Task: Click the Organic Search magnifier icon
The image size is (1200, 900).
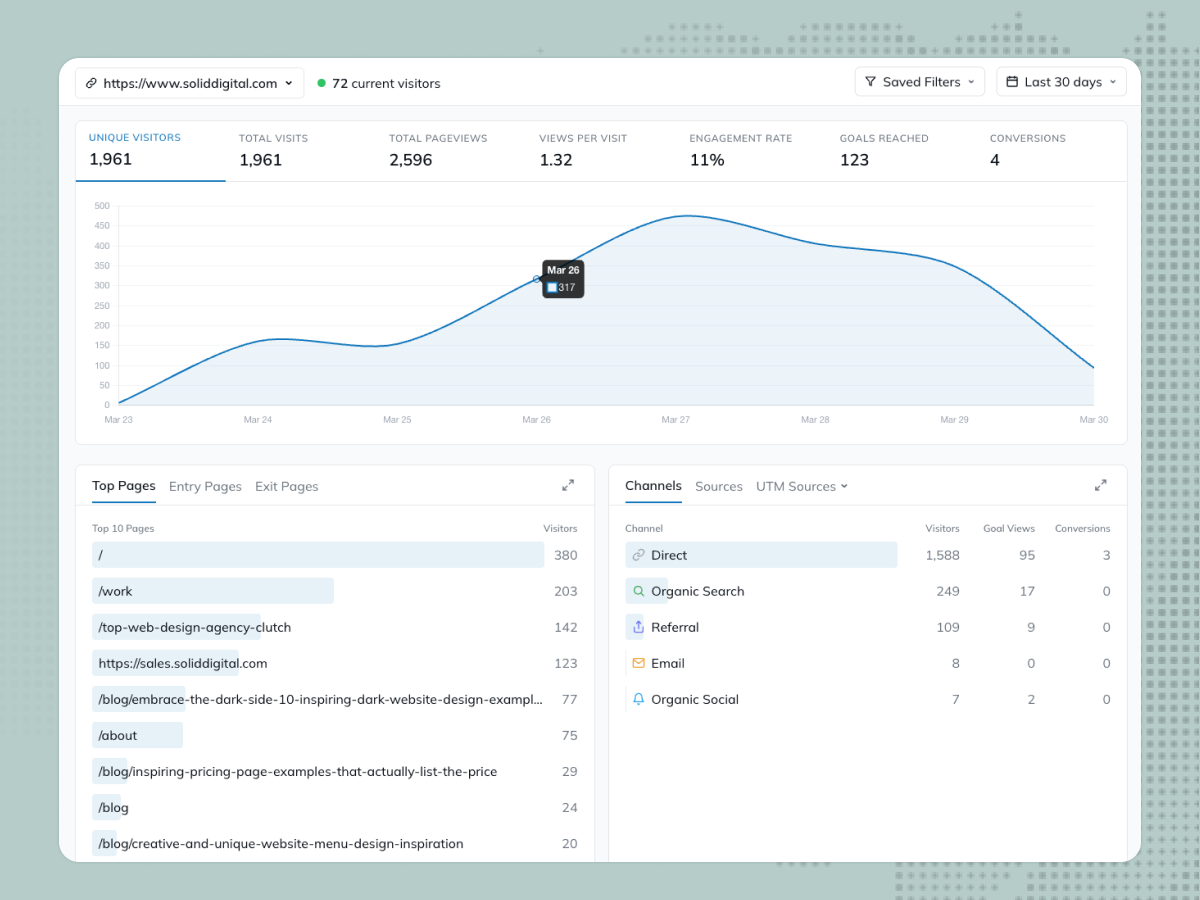Action: click(639, 591)
